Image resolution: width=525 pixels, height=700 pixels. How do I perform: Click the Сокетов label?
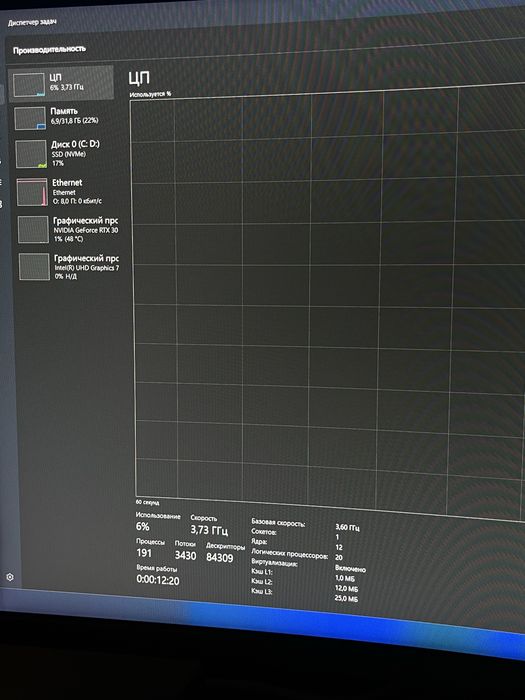pos(264,532)
